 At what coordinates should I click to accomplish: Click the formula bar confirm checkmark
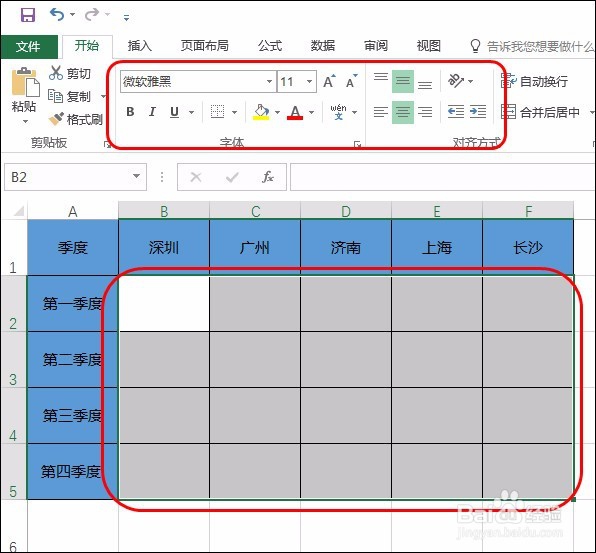click(232, 177)
